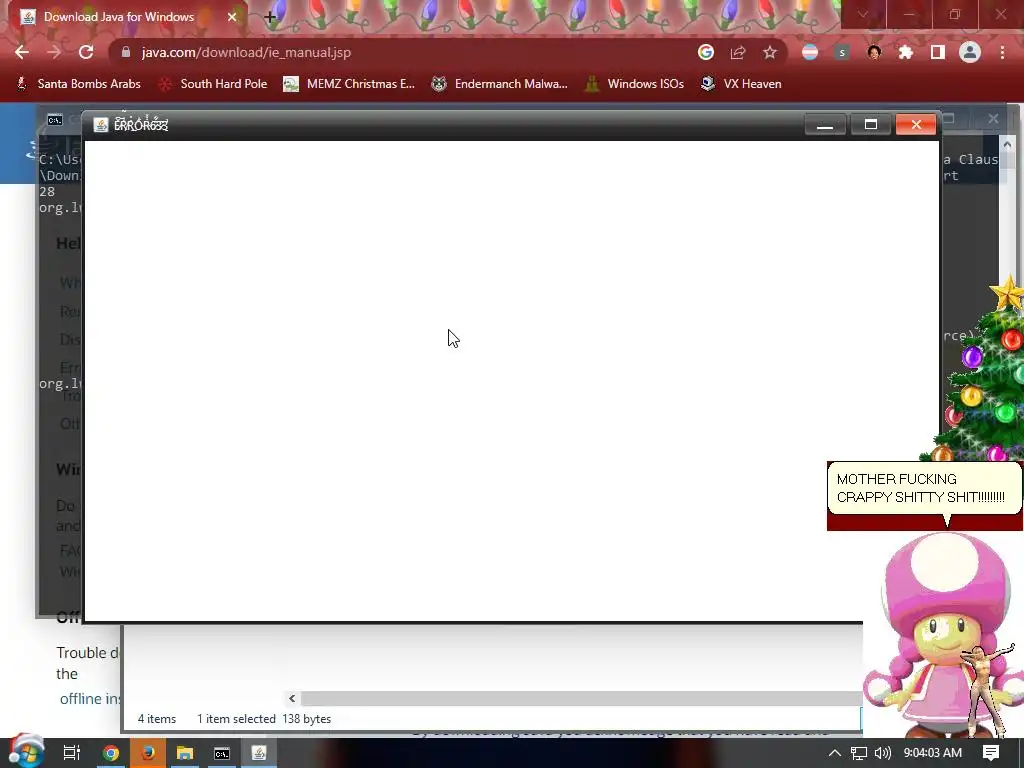Open South Hard Pole bookmark
This screenshot has height=768, width=1024.
213,84
